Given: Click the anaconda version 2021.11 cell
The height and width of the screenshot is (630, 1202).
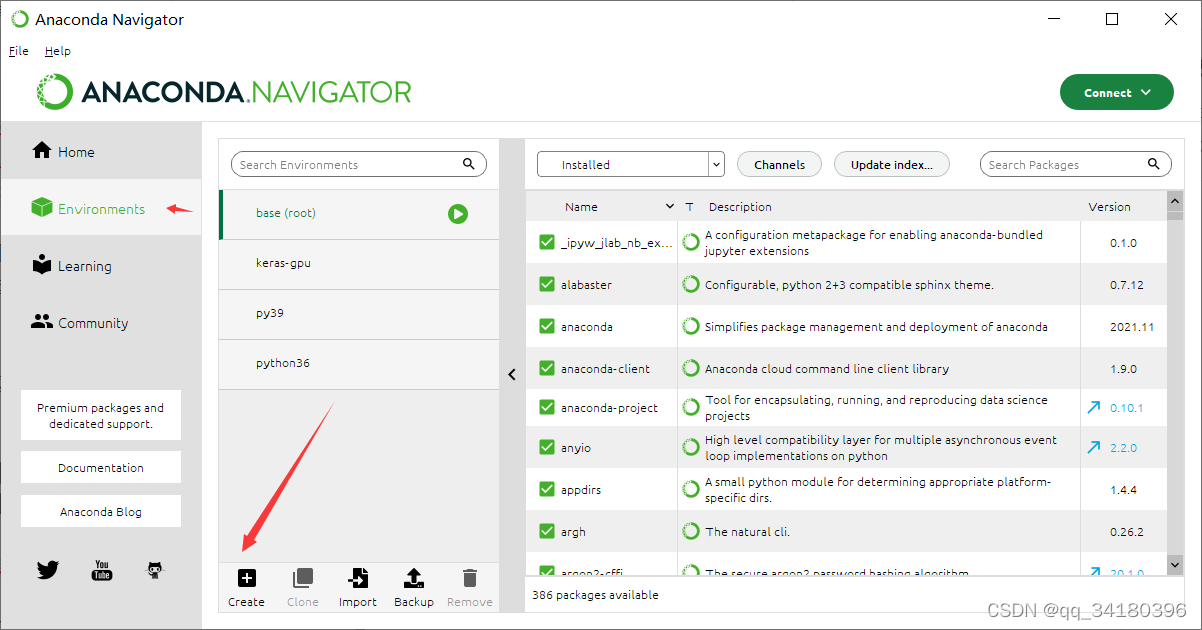Looking at the screenshot, I should (1123, 326).
